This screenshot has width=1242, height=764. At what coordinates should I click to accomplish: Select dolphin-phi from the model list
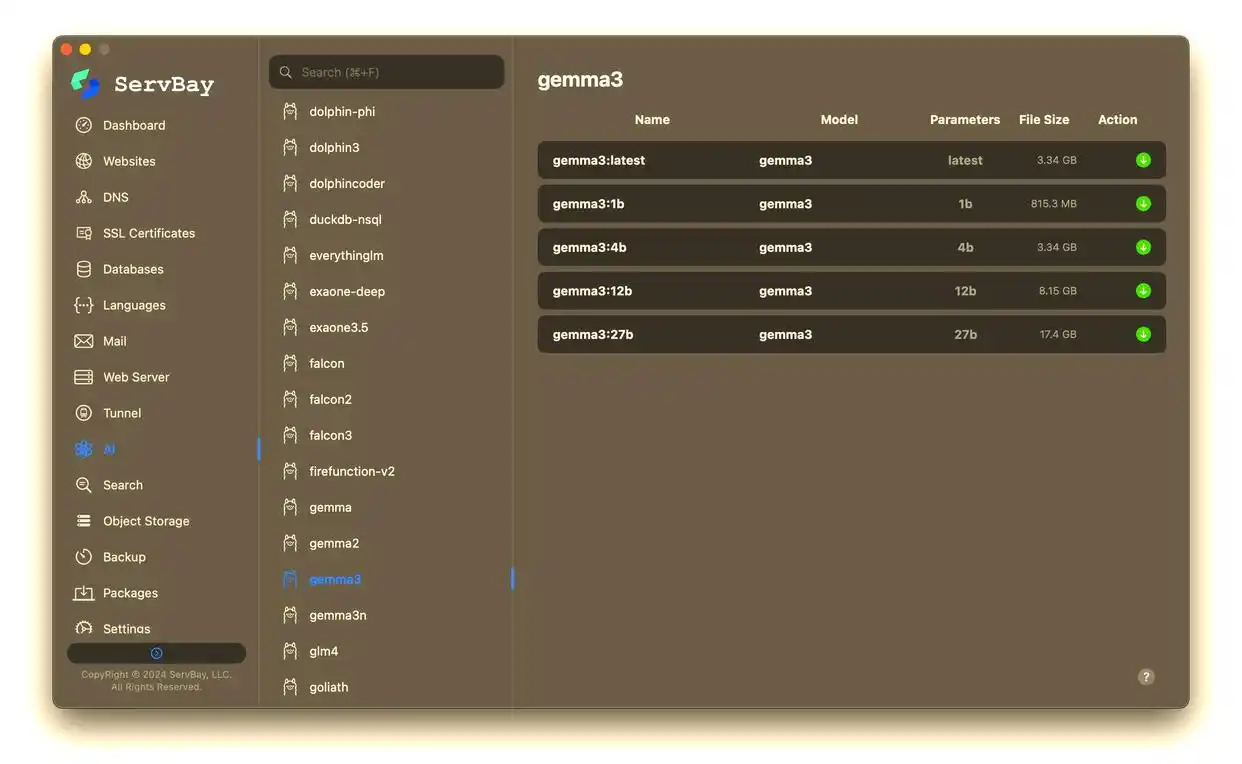pos(342,111)
